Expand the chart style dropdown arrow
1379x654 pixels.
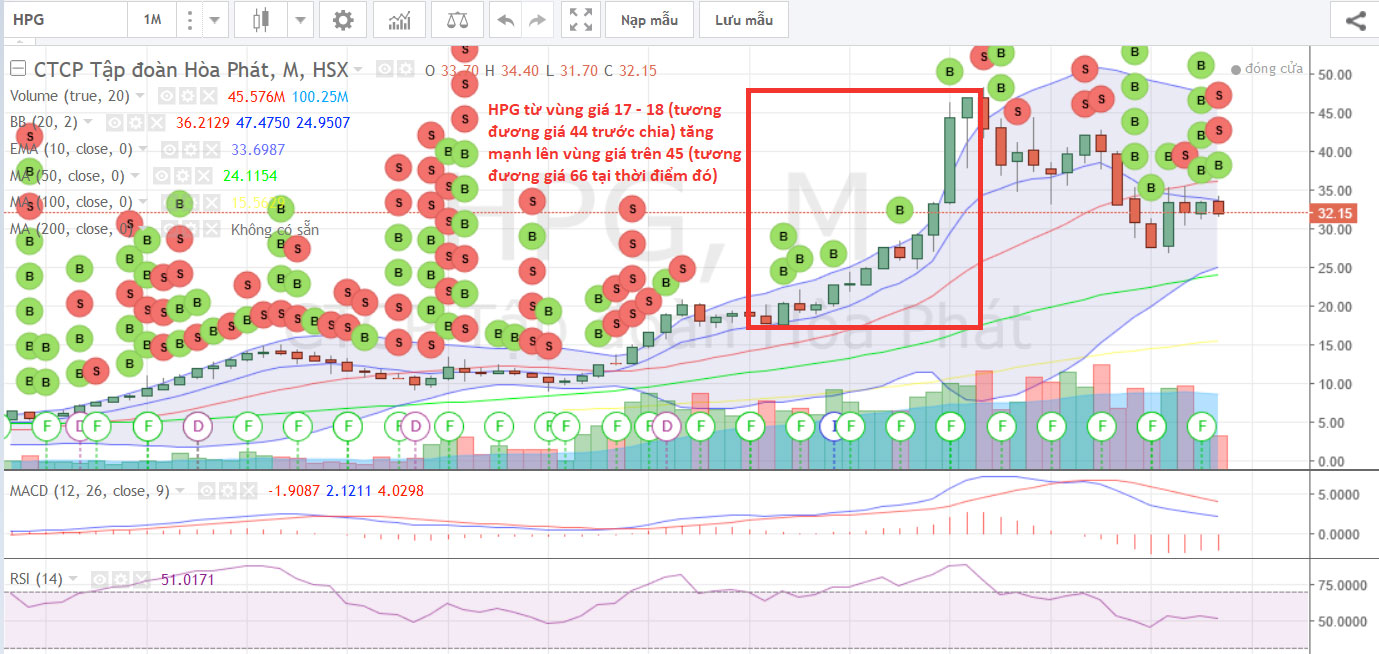302,19
